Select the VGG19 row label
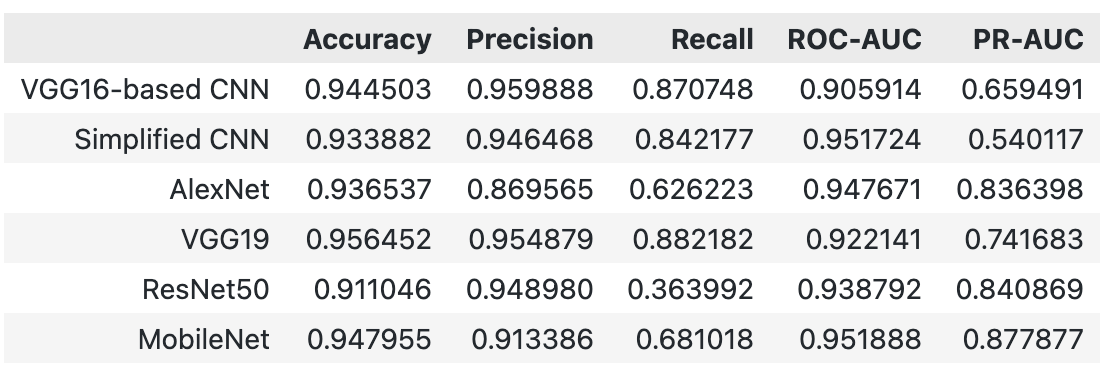This screenshot has height=379, width=1103. 225,240
